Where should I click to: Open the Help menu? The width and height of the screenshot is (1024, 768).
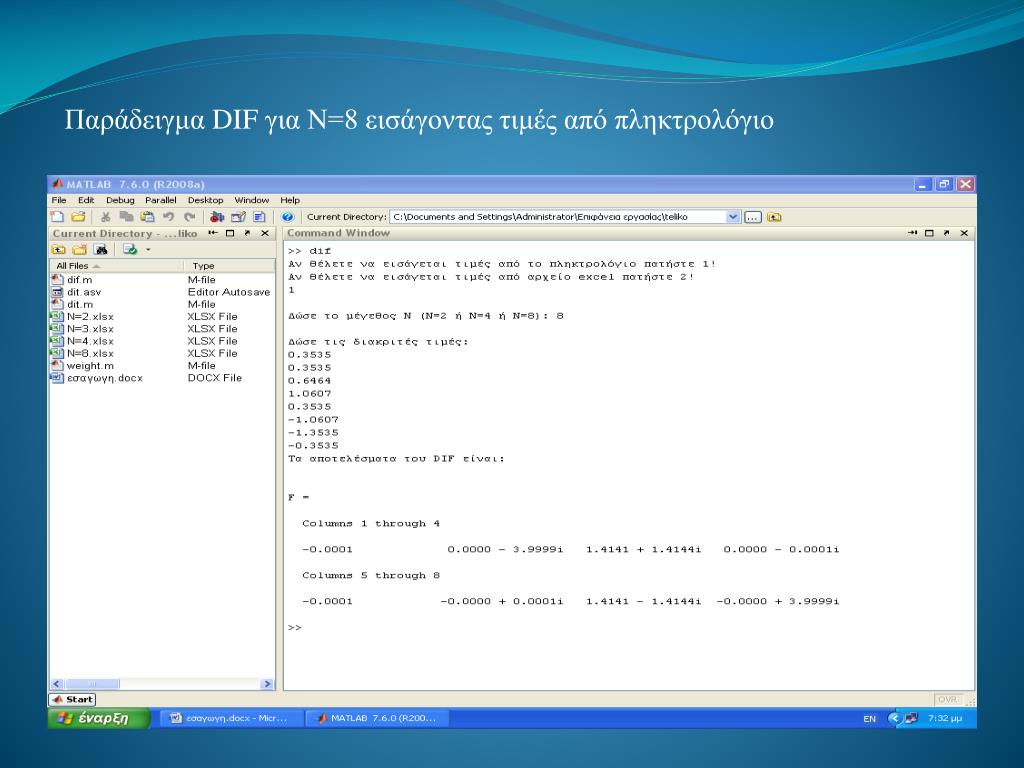click(290, 200)
